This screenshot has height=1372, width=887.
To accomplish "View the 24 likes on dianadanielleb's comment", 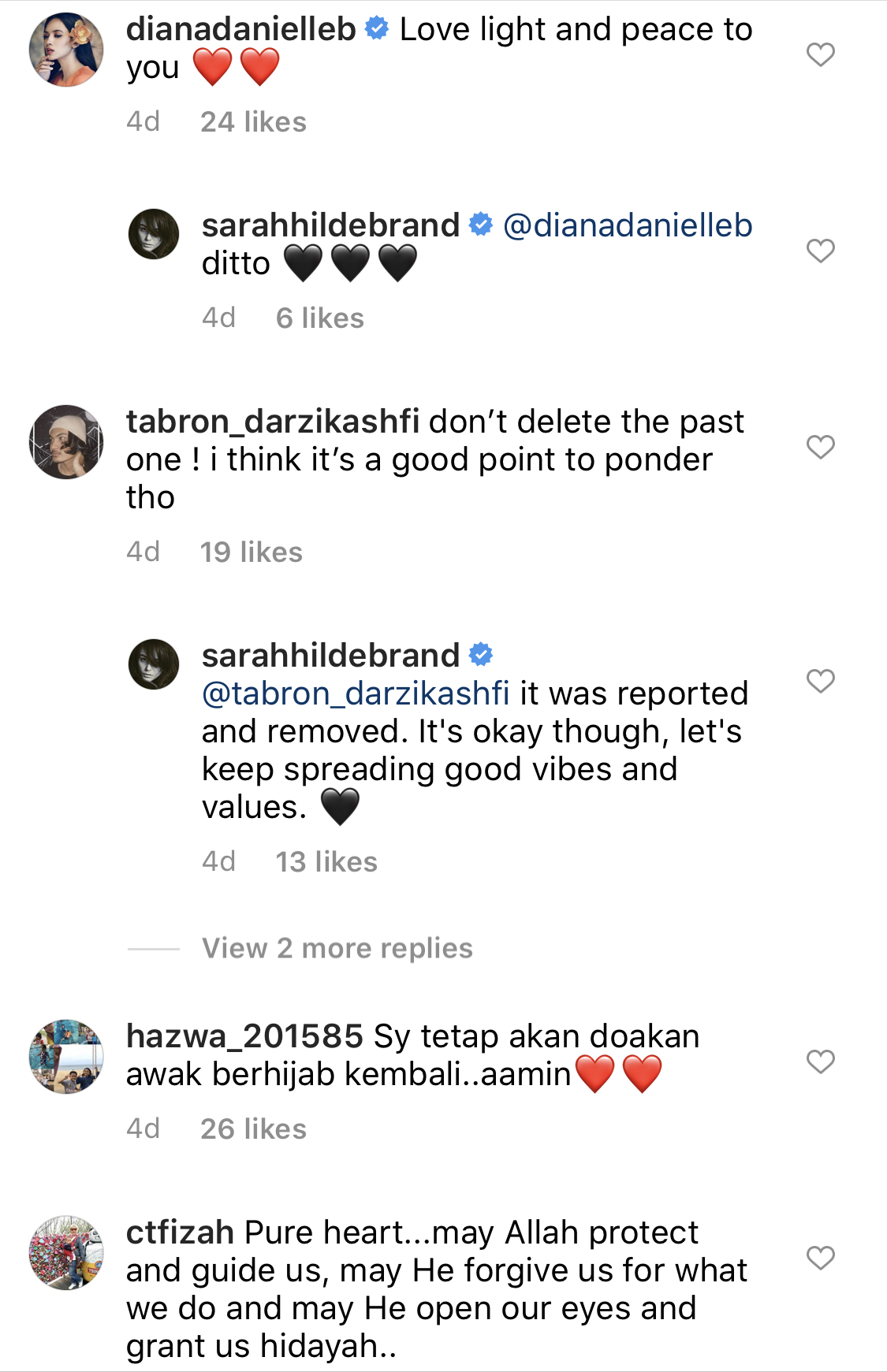I will [253, 122].
